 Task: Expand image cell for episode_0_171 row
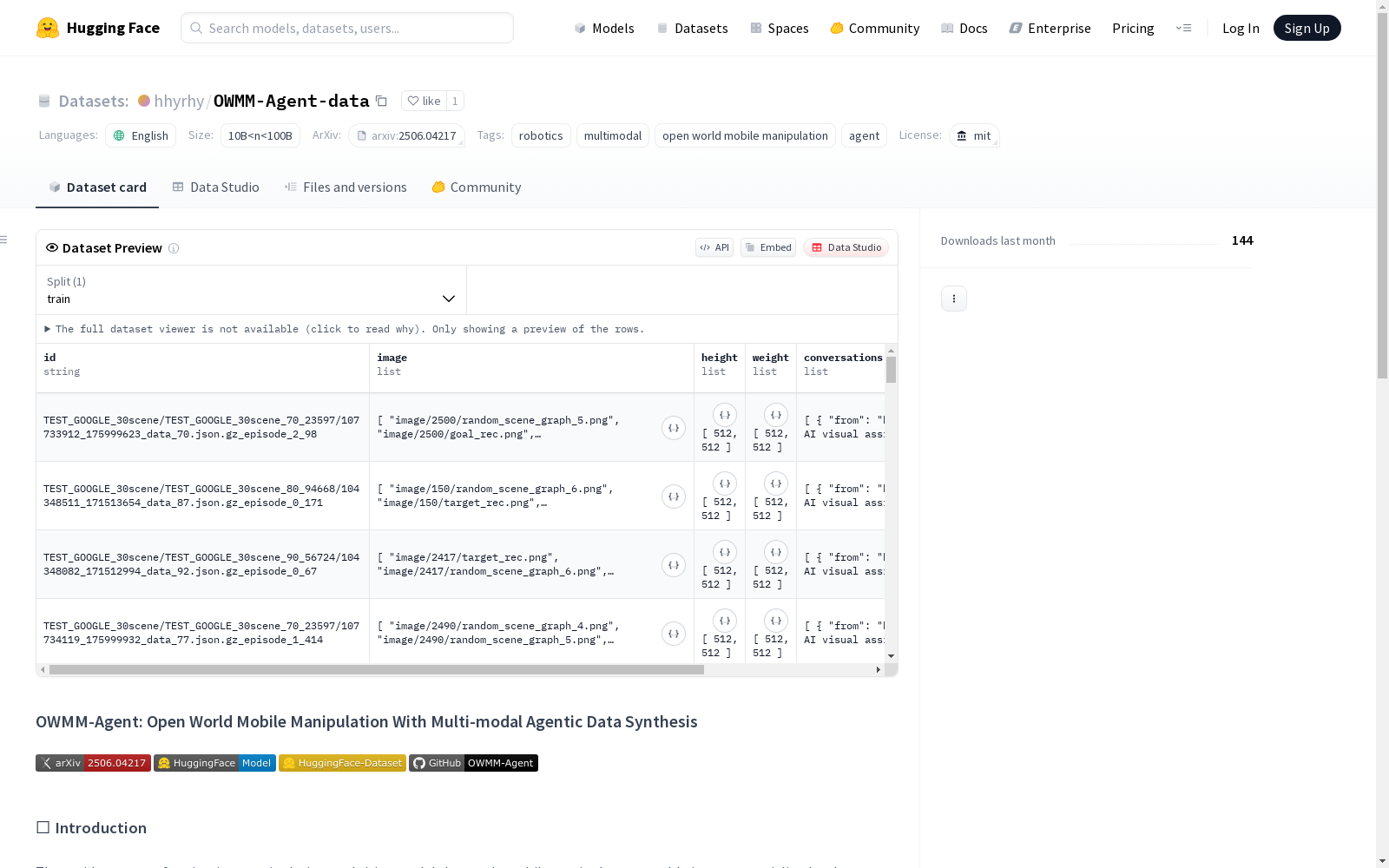674,496
